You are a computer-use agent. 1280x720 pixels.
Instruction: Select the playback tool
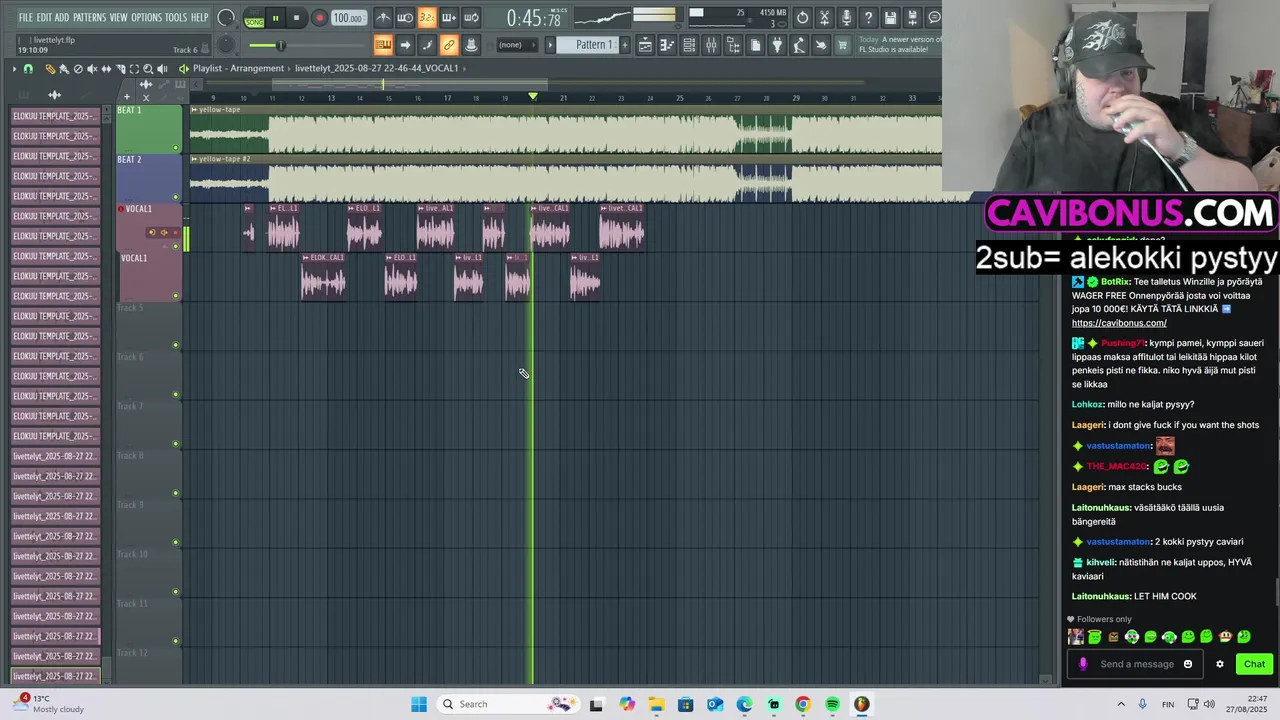(x=162, y=68)
